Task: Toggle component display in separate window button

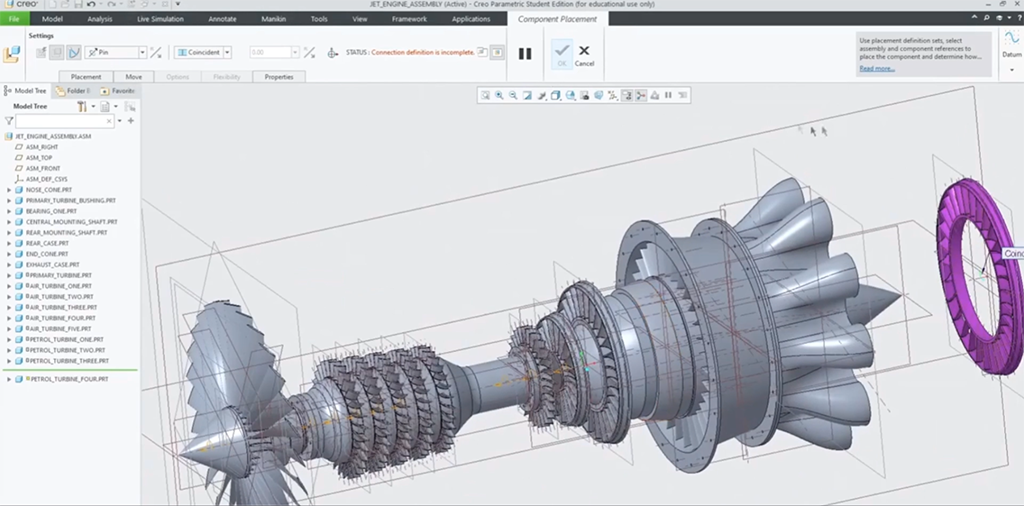Action: (481, 53)
